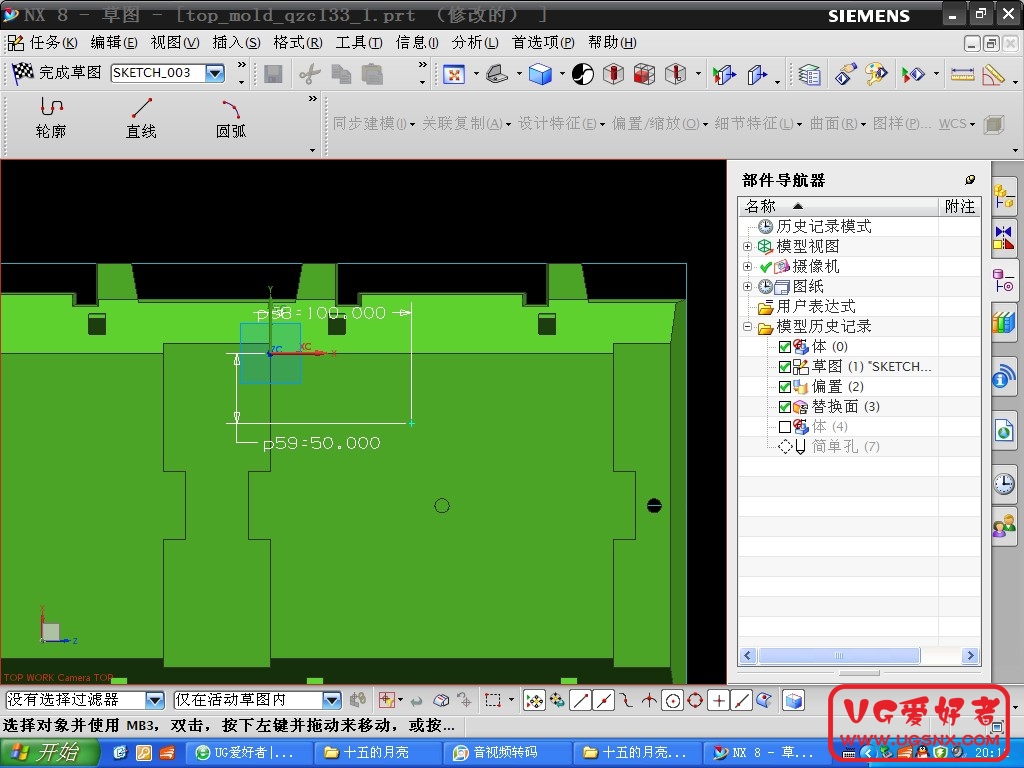Viewport: 1024px width, 768px height.
Task: Select the Arc (圆弧) sketch tool
Action: coord(231,118)
